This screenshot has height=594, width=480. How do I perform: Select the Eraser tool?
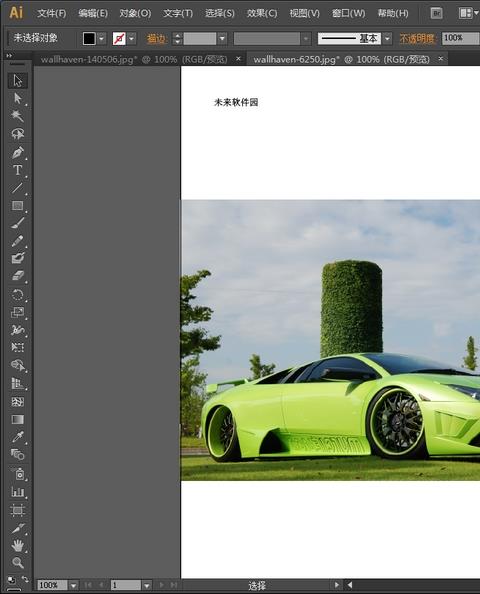(x=17, y=276)
